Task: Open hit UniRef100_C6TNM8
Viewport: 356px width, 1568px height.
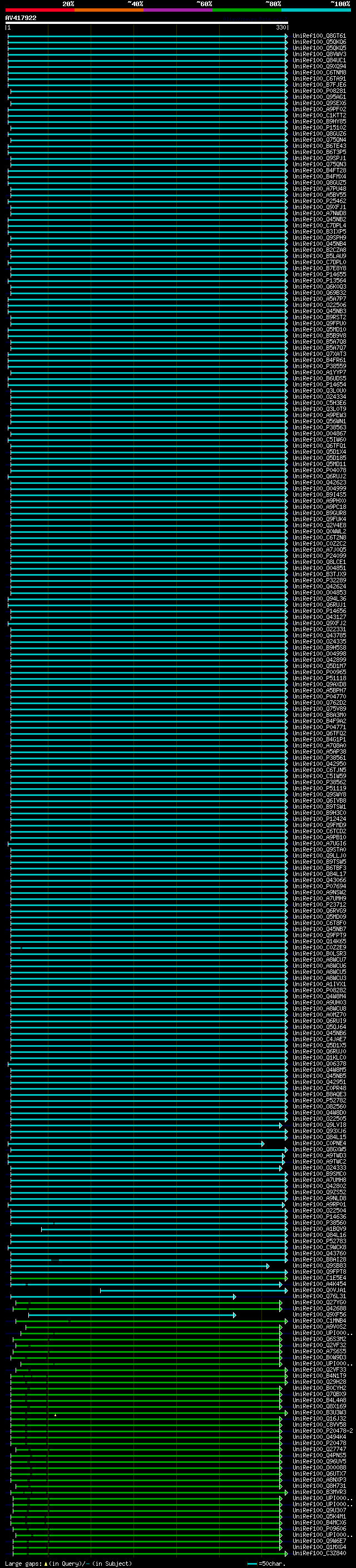Action: [x=319, y=72]
